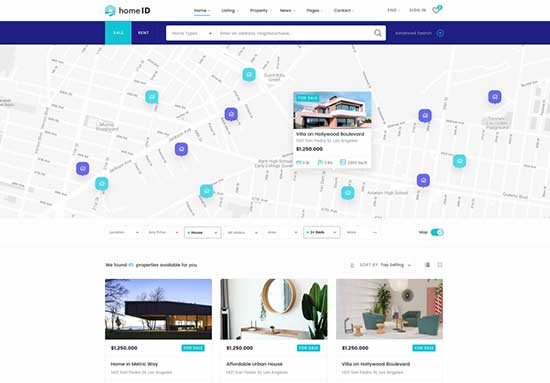Select the SALE tab
550x383 pixels.
[x=118, y=33]
